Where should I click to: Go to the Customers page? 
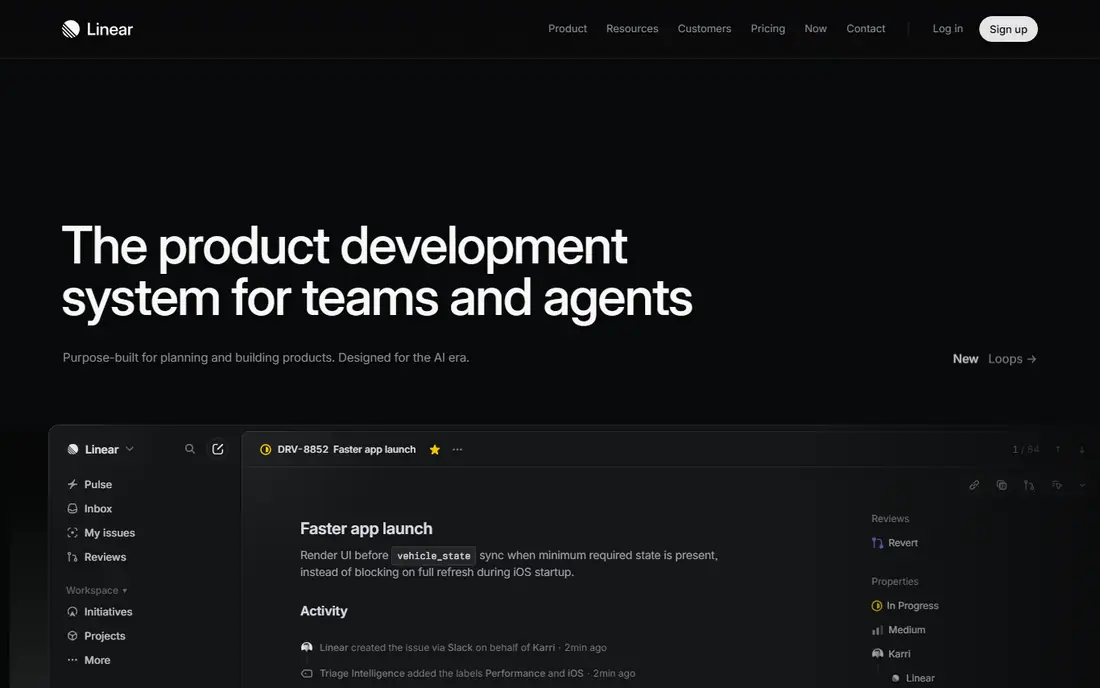(x=704, y=29)
